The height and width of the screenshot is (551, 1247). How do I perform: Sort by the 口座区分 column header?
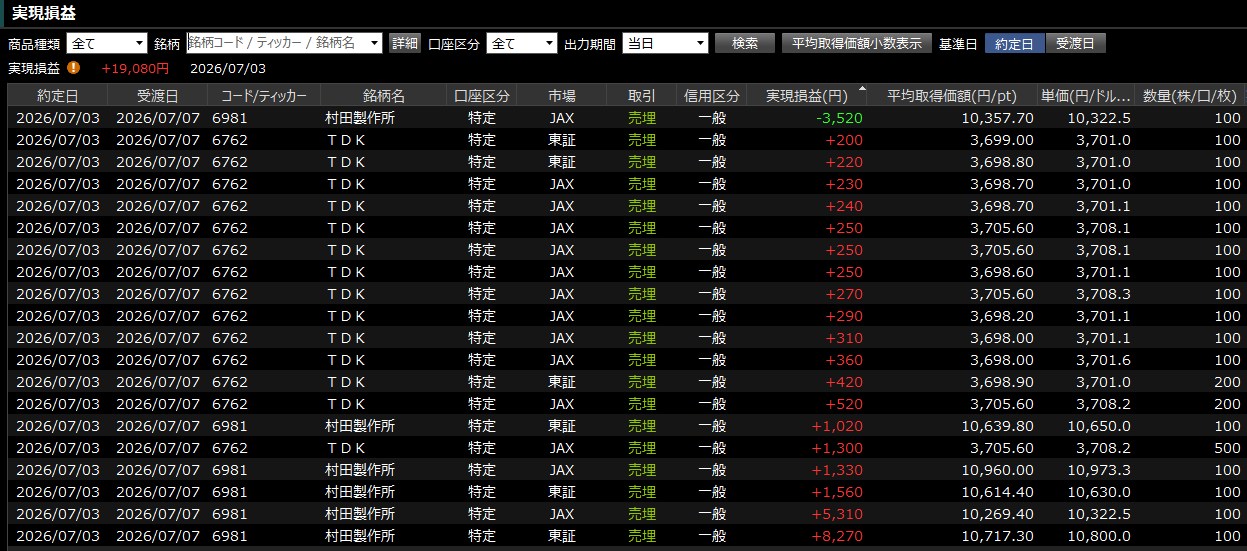[x=482, y=96]
